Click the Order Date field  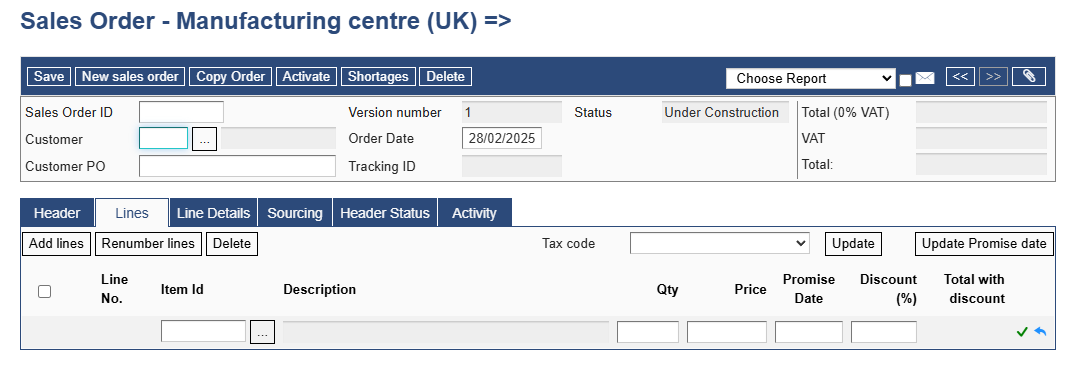502,138
